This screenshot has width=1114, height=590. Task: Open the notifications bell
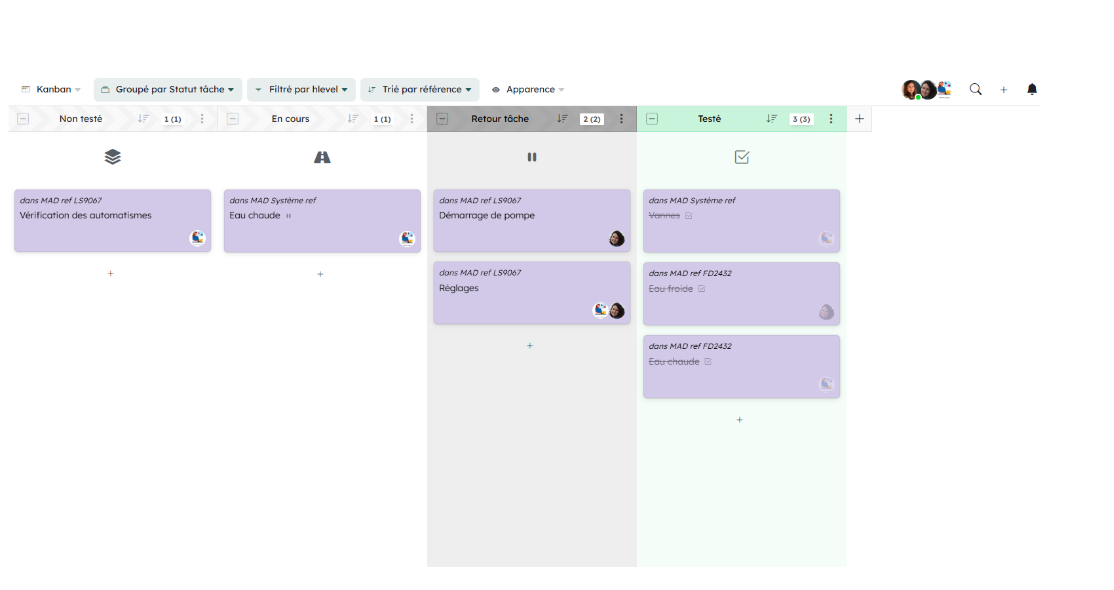click(1032, 89)
